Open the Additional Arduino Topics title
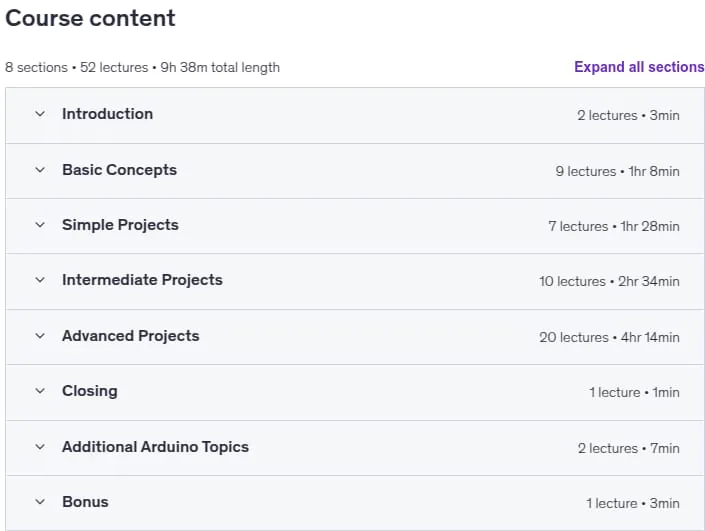Viewport: 705px width, 531px height. (x=156, y=447)
